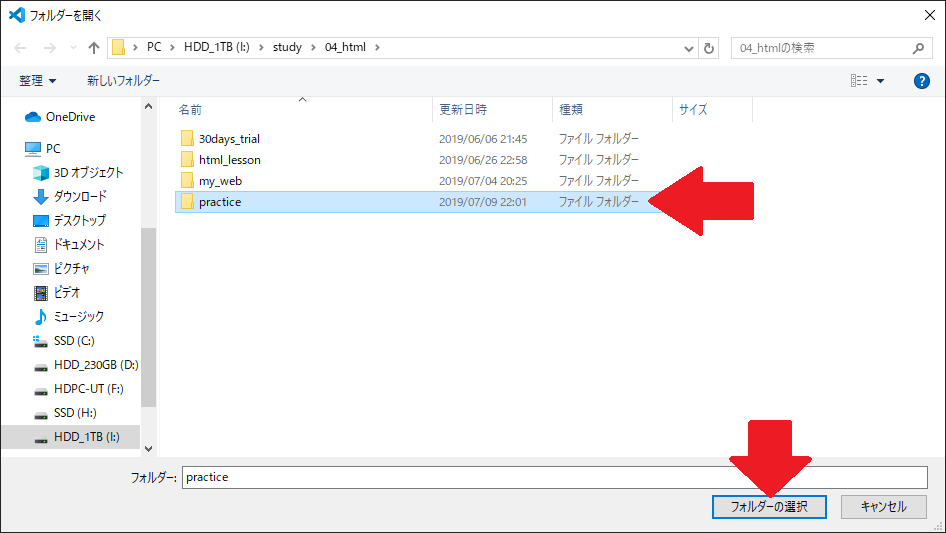
Task: Click folder icon in address bar
Action: coord(119,47)
